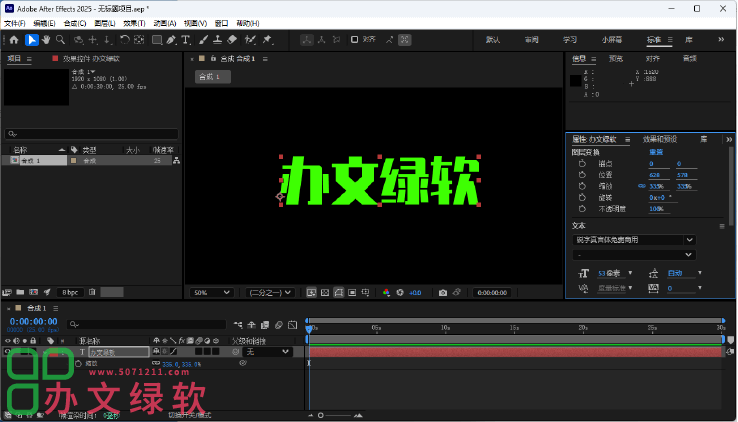
Task: Click the 重置 reset link in properties
Action: coord(656,152)
